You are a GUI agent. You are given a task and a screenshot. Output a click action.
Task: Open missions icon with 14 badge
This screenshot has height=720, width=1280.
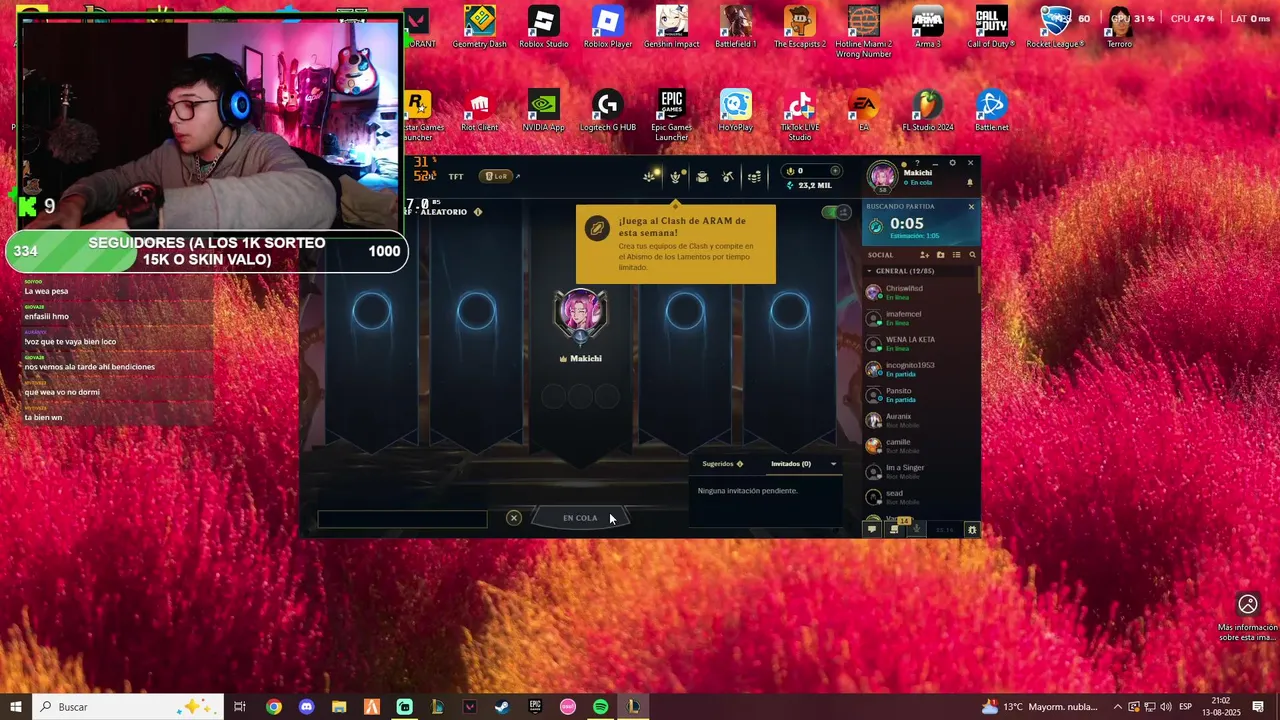[896, 528]
